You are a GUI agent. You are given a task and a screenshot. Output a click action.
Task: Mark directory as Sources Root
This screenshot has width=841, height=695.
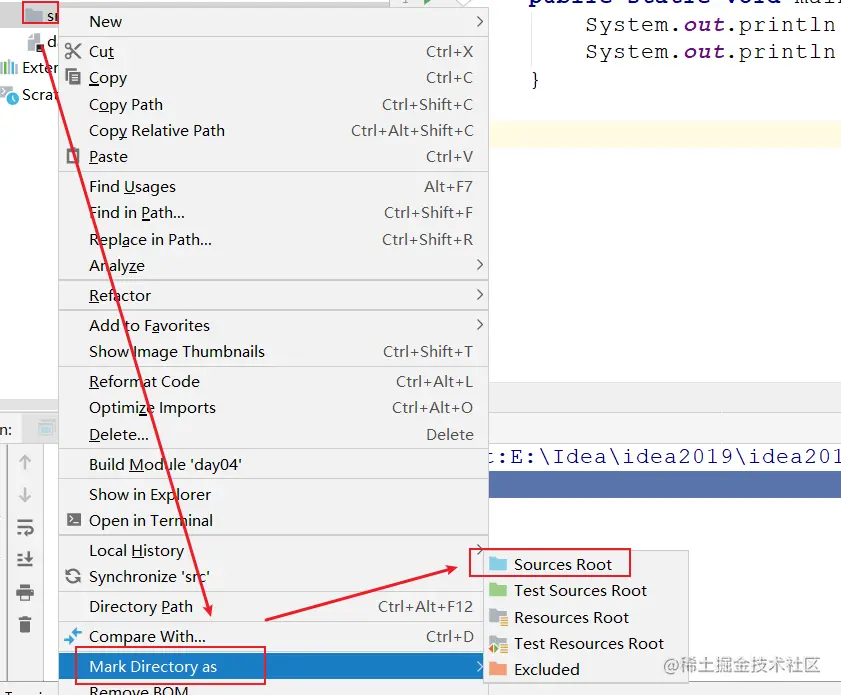point(586,564)
